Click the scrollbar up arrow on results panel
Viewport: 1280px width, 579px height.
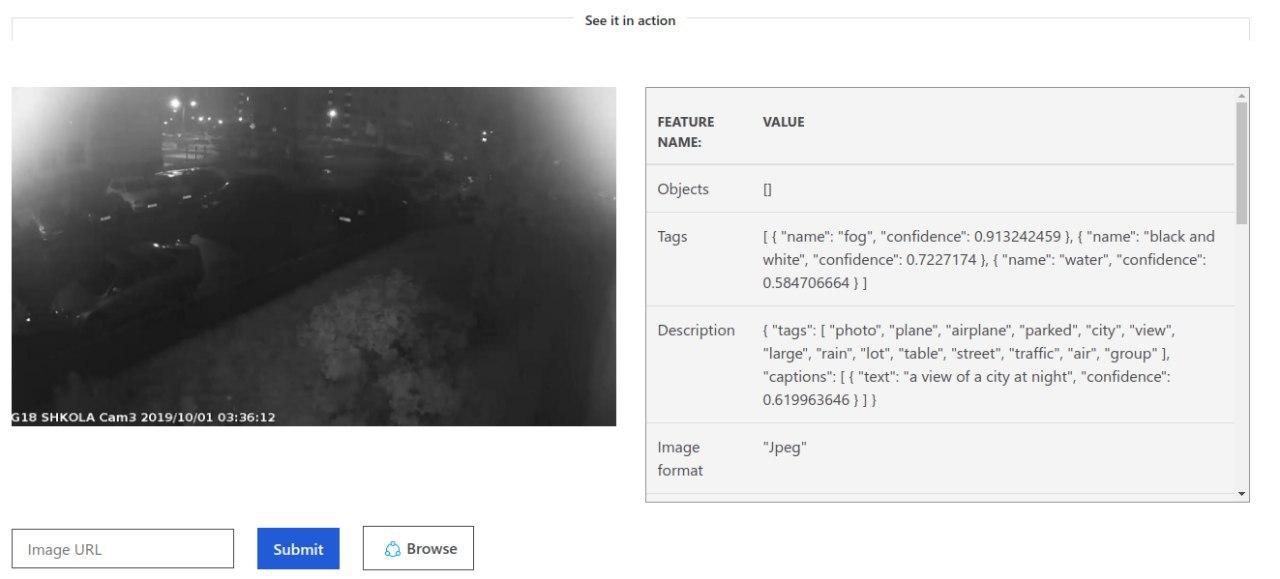tap(1241, 96)
